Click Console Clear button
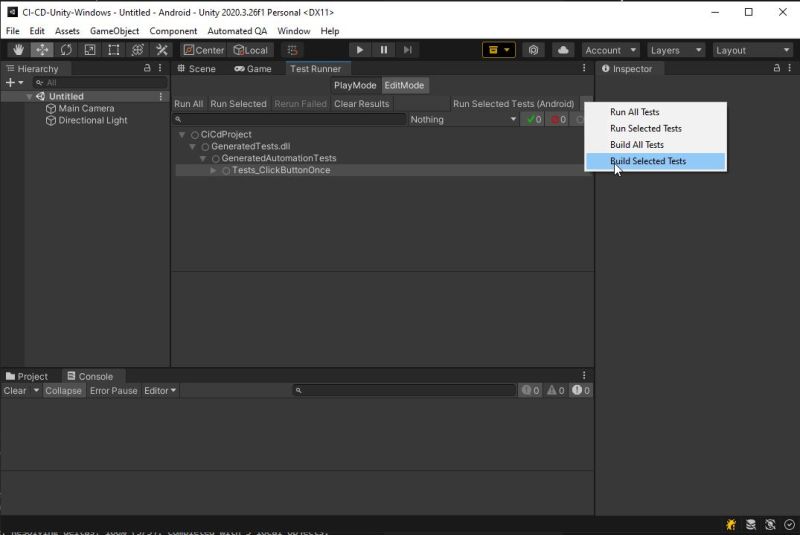This screenshot has width=800, height=535. point(15,391)
